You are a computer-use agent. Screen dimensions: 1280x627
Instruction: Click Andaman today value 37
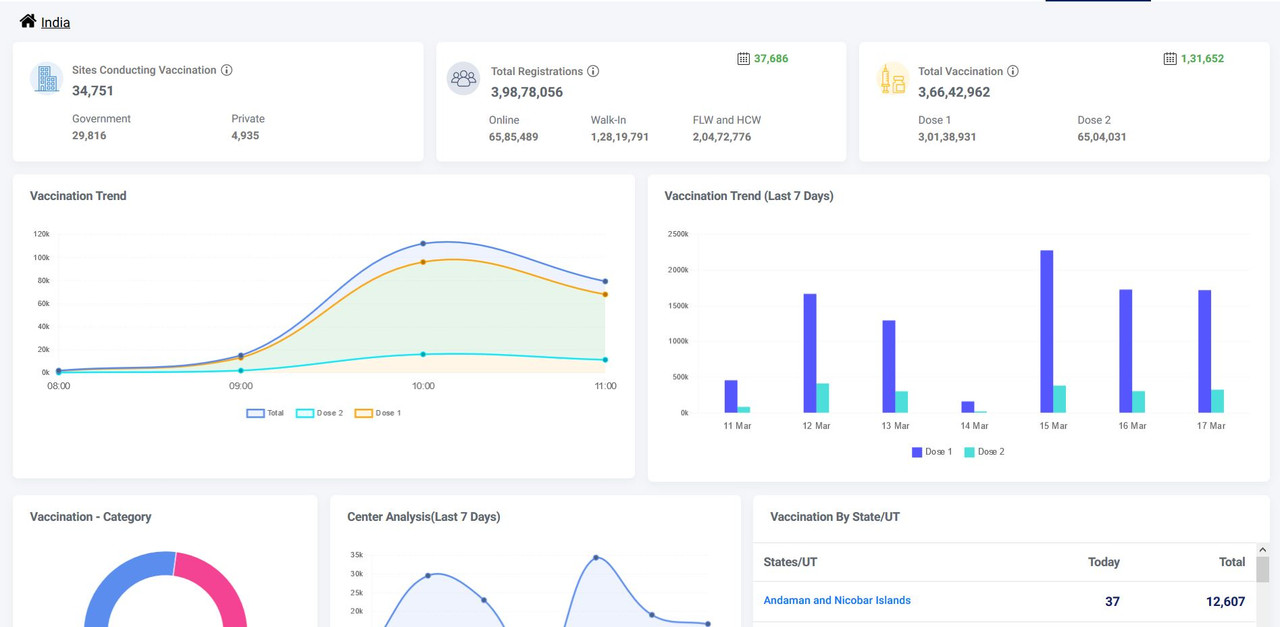point(1113,601)
